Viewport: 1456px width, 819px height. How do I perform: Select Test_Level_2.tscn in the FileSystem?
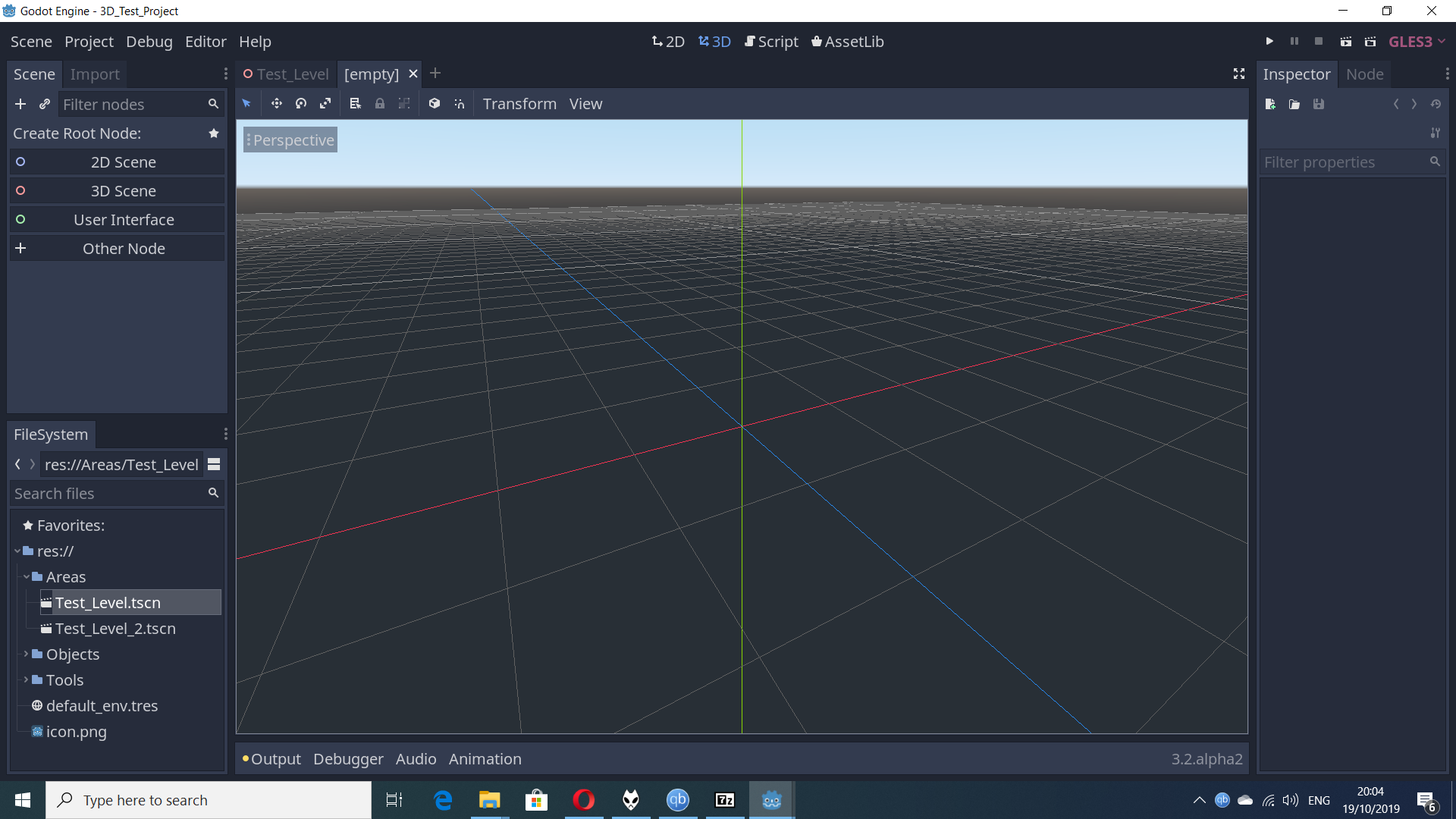tap(115, 628)
